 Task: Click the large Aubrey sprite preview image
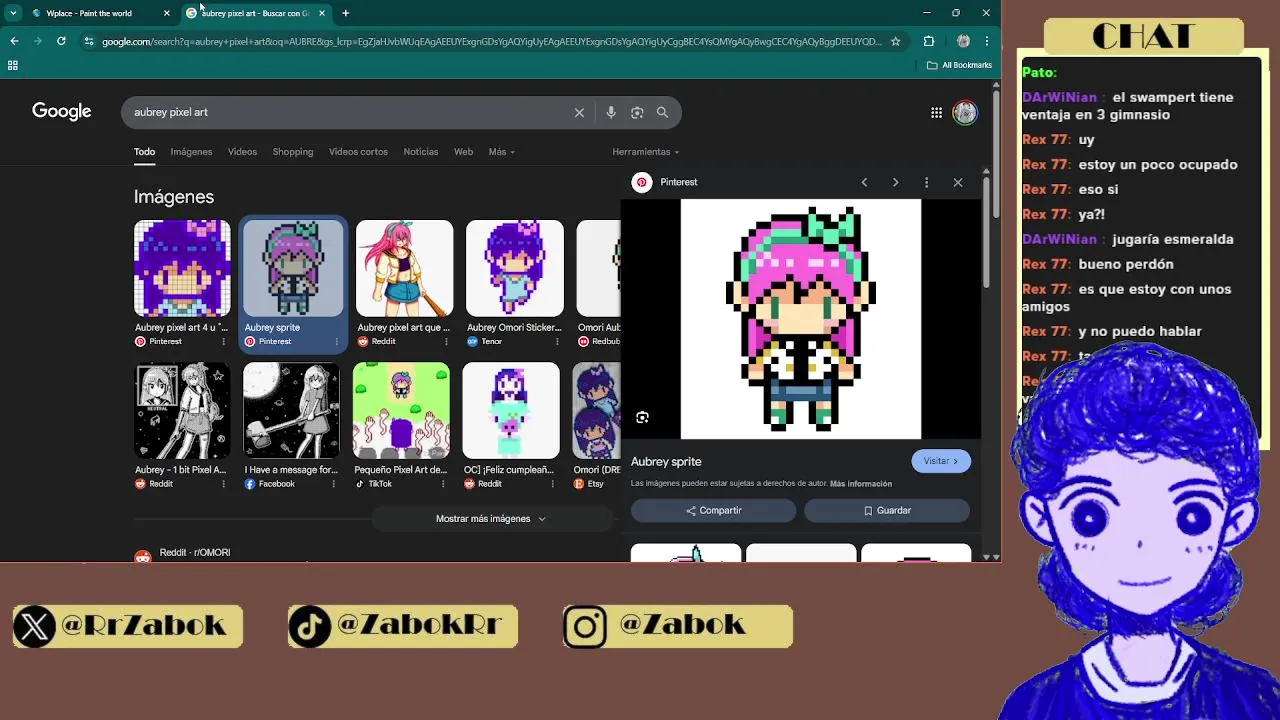click(801, 319)
